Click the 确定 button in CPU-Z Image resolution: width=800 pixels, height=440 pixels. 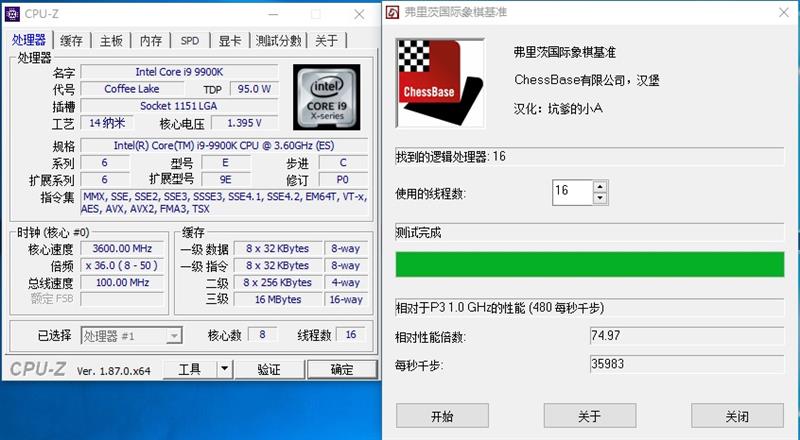point(342,369)
